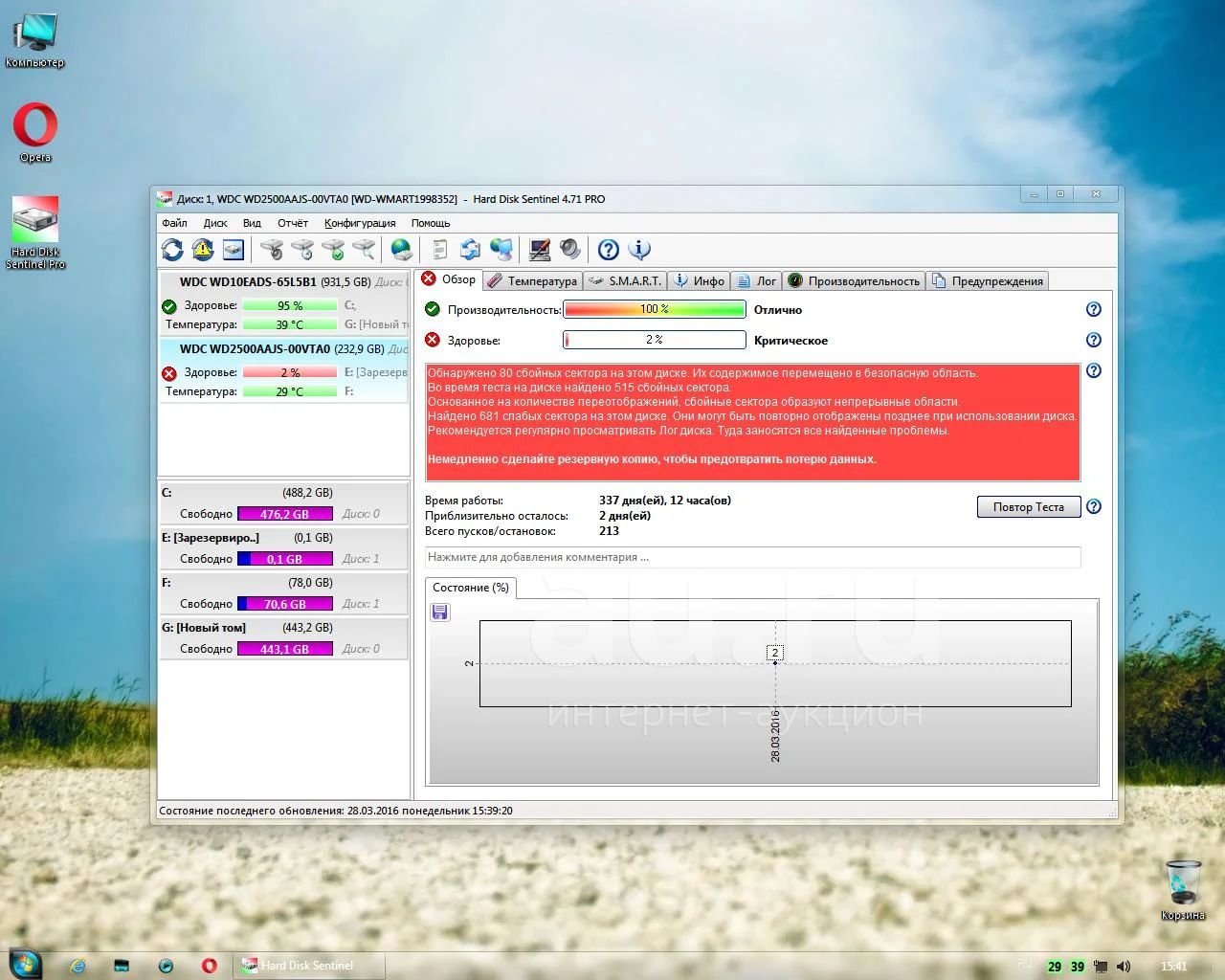Click the disk with clock test icon
Image resolution: width=1225 pixels, height=980 pixels.
pyautogui.click(x=302, y=250)
